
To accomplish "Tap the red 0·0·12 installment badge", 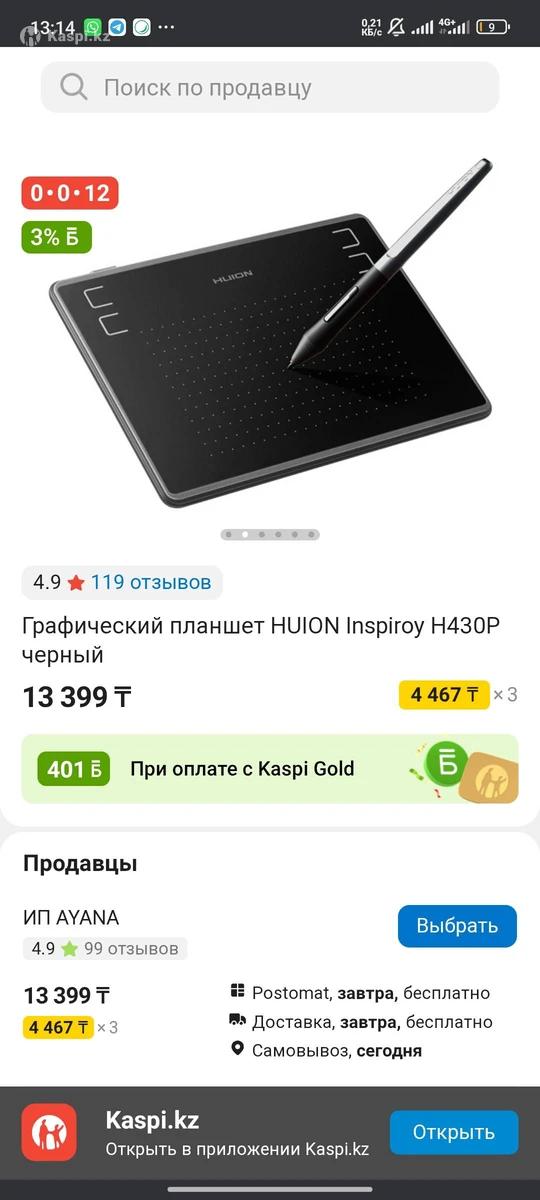I will (70, 193).
